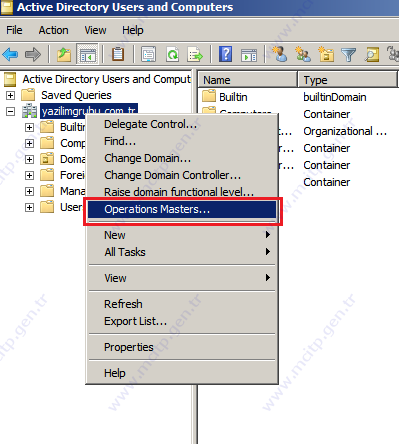Open the New submenu

tap(182, 235)
